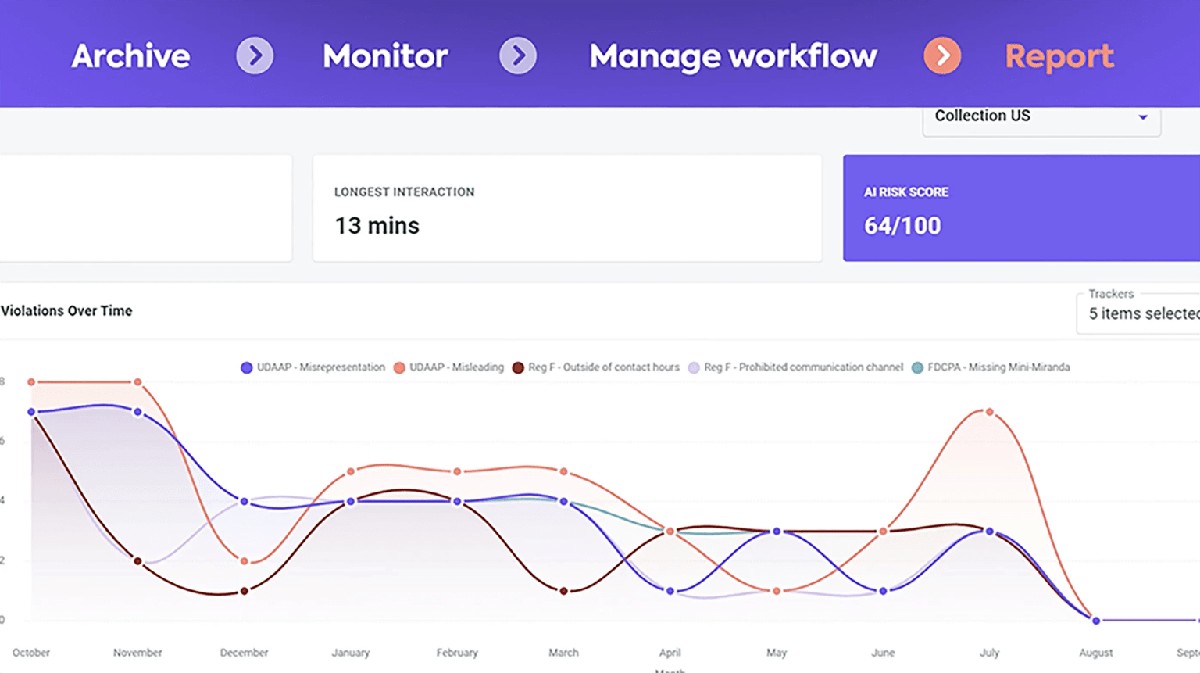1200x673 pixels.
Task: Click the "July" axis label
Action: pyautogui.click(x=989, y=653)
